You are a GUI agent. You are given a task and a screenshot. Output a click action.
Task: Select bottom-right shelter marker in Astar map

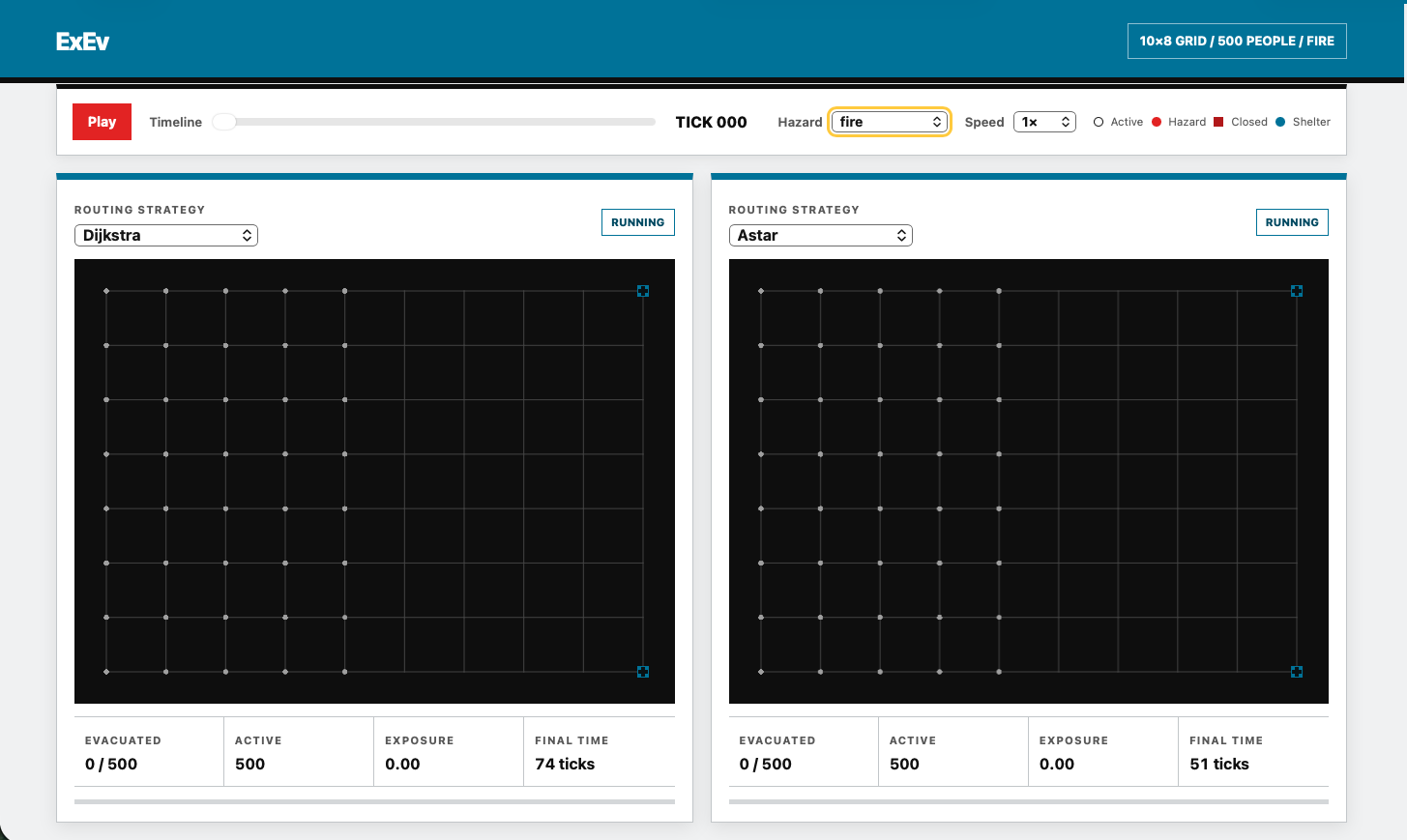[1297, 672]
